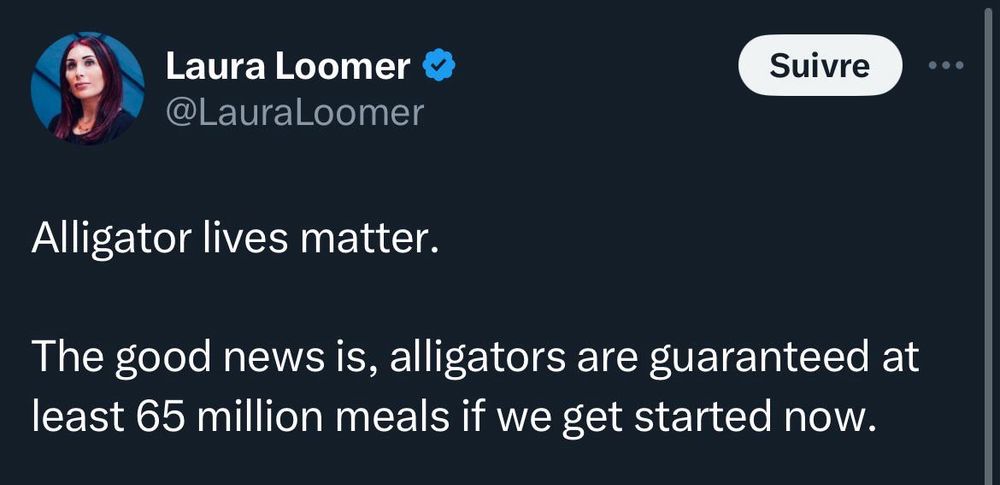This screenshot has height=485, width=1000.
Task: Open the Laura Loomer display name link
Action: (x=288, y=66)
